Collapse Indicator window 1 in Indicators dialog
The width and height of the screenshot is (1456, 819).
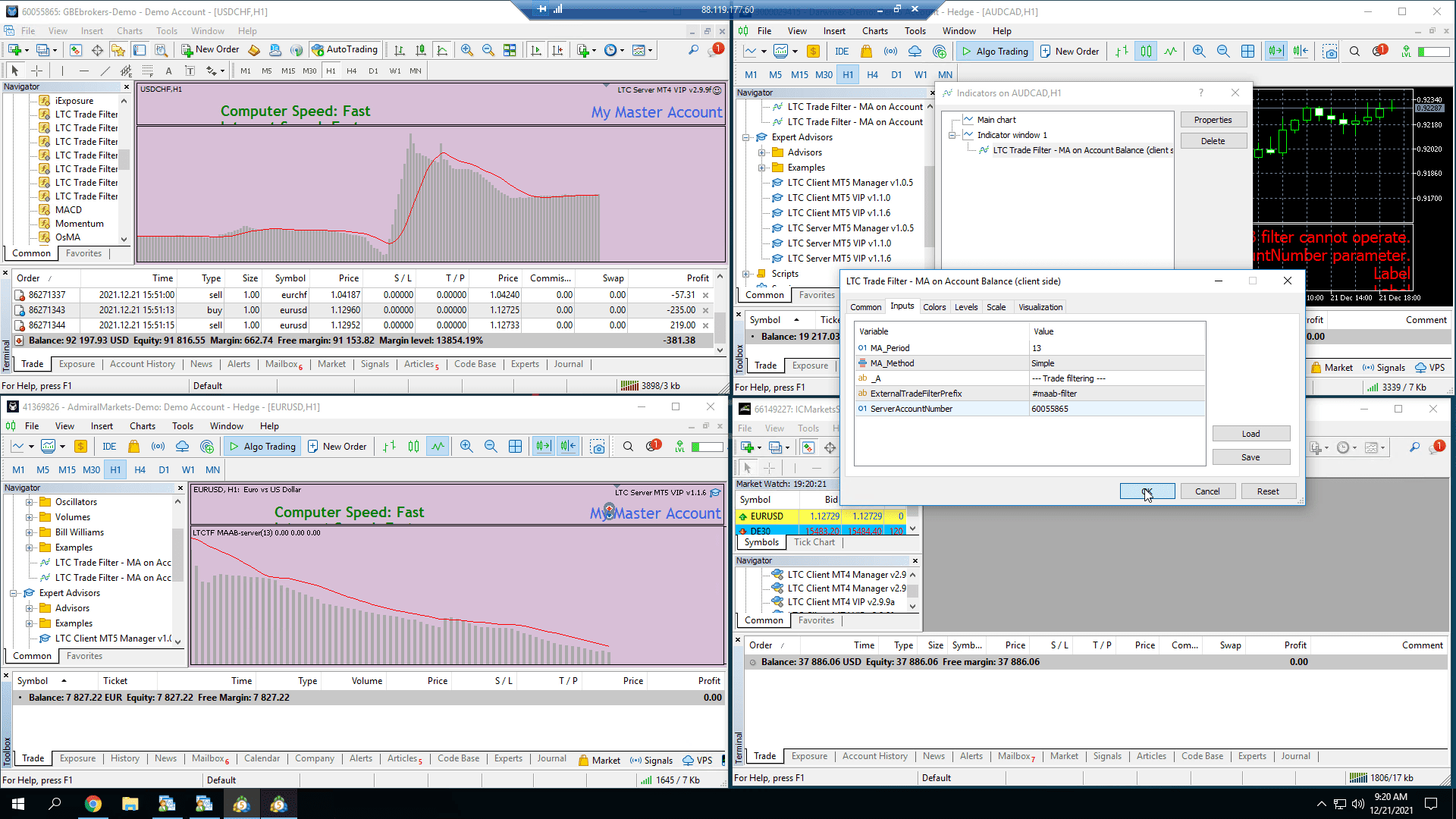952,135
